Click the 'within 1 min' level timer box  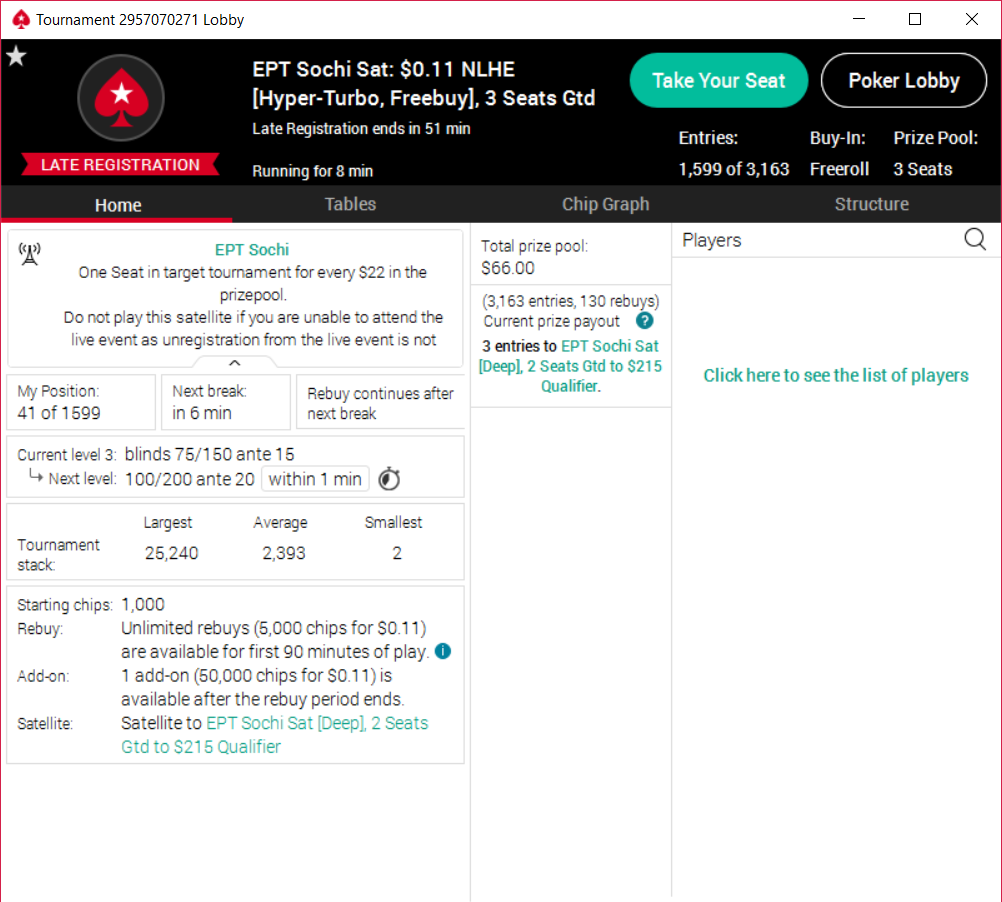point(315,479)
